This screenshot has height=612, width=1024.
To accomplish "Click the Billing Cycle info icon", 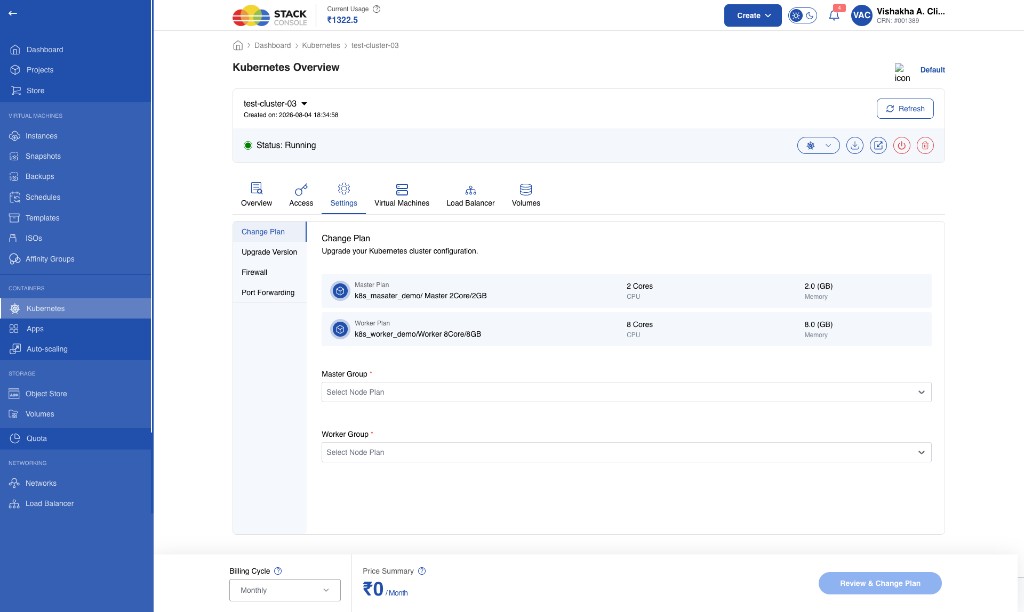I will (x=278, y=571).
